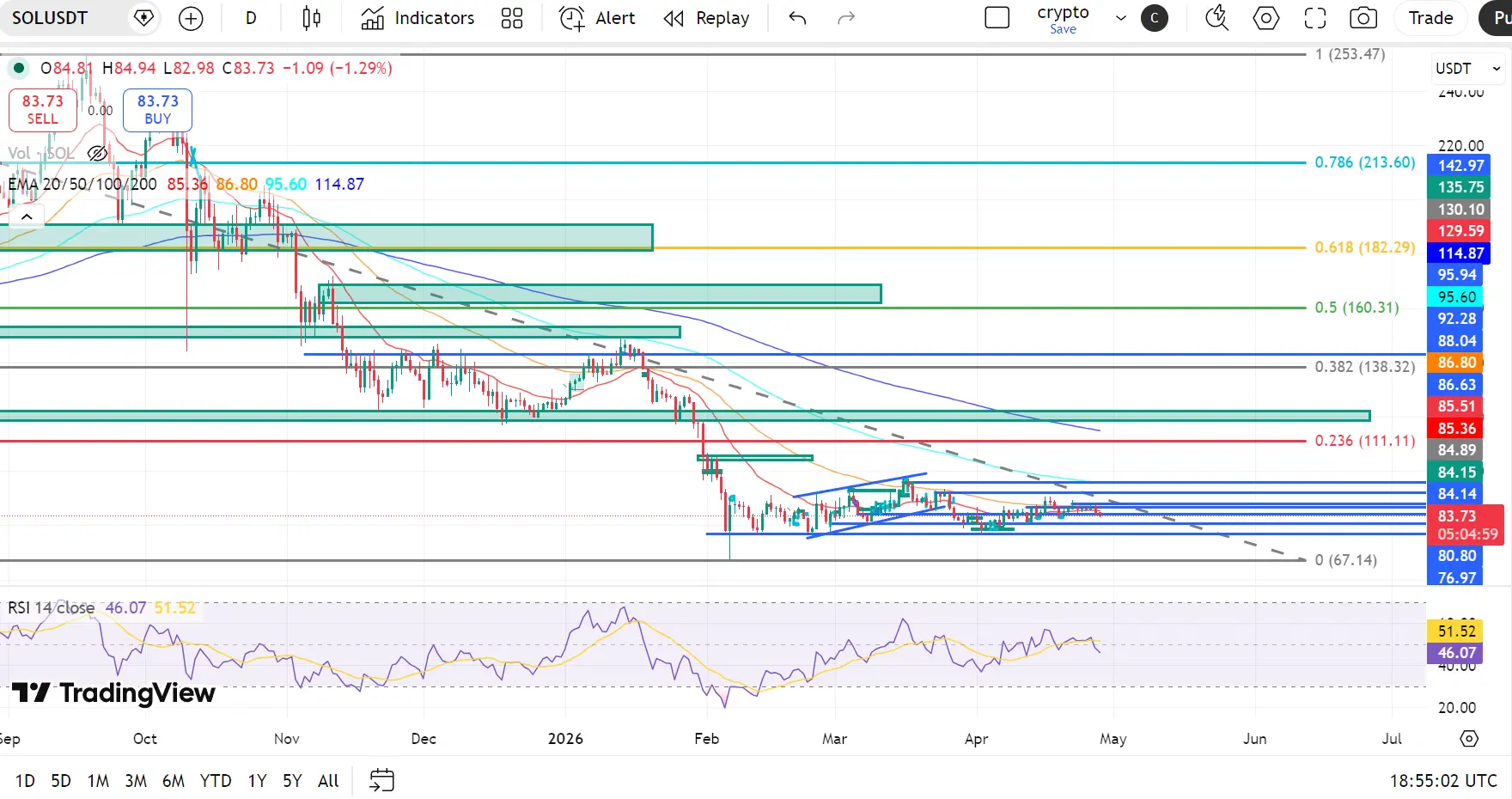The image size is (1512, 799).
Task: Start bar Replay mode
Action: pyautogui.click(x=707, y=18)
